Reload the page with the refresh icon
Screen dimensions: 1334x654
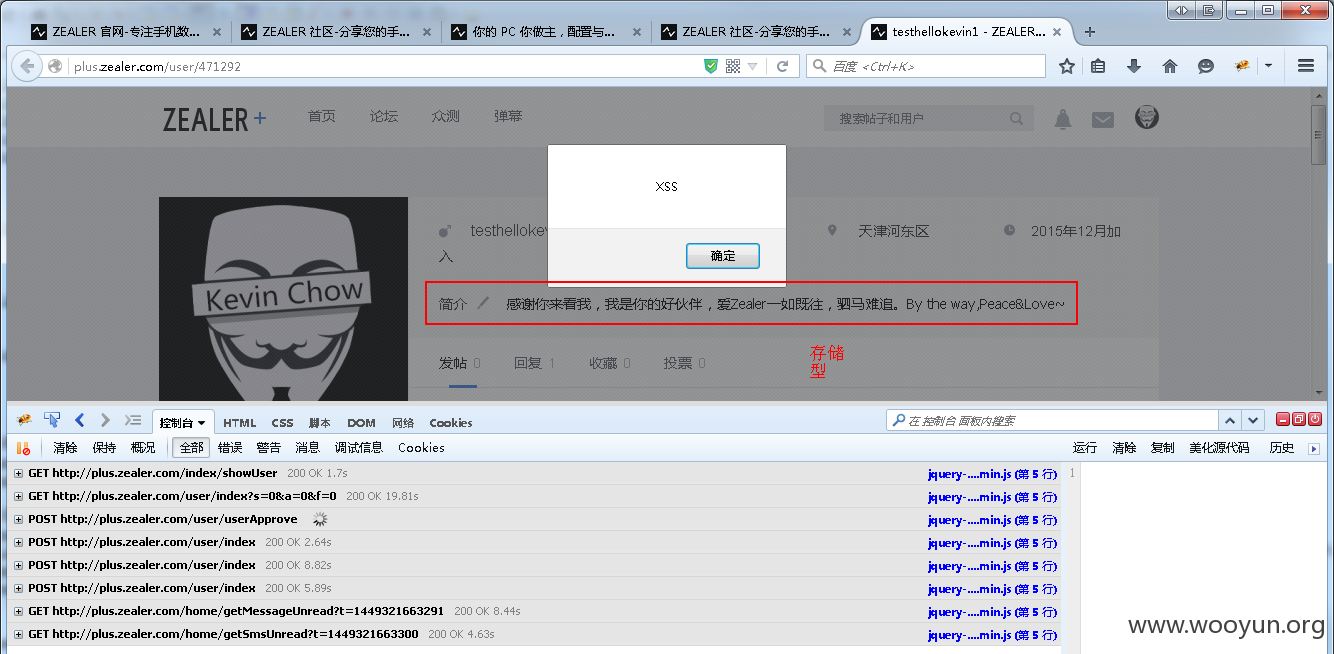(783, 67)
